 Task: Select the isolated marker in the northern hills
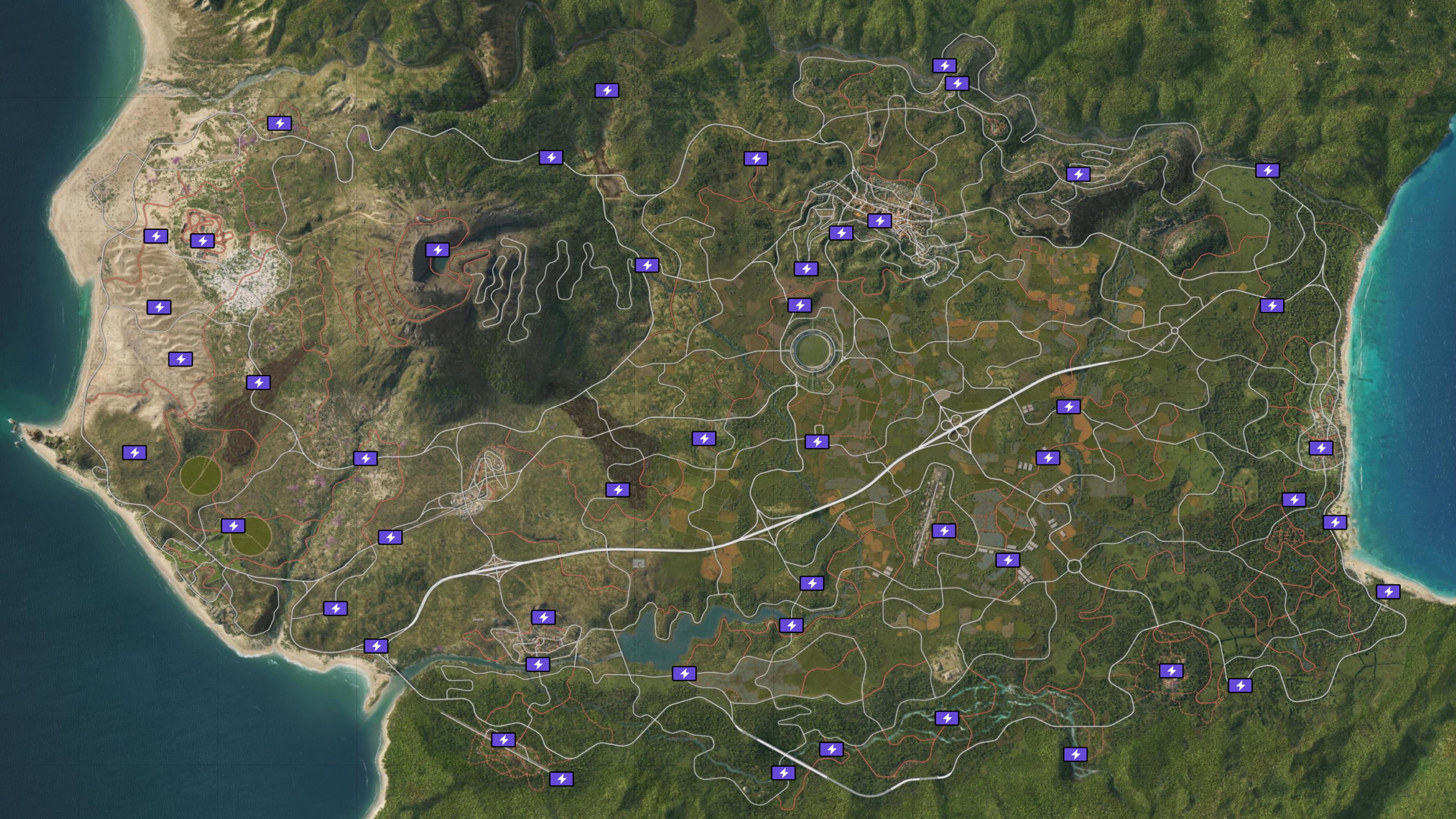click(x=607, y=91)
